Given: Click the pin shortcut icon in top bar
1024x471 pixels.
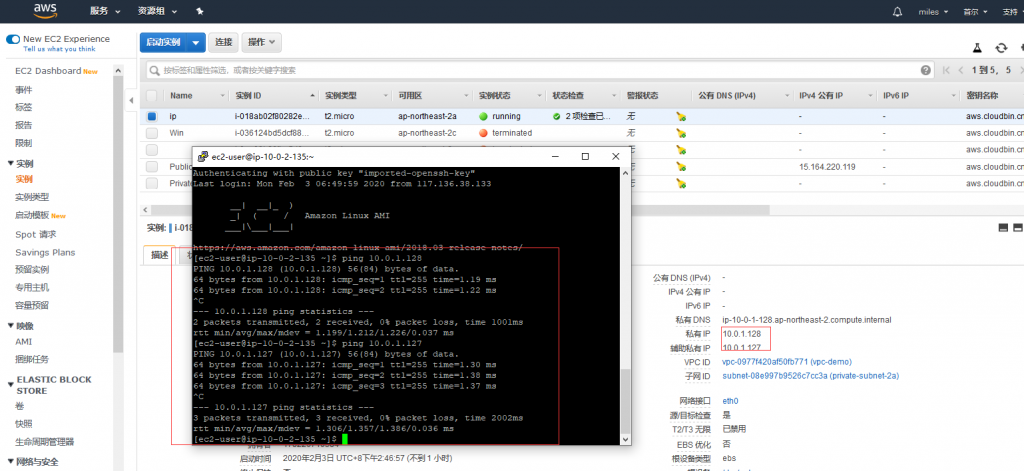Looking at the screenshot, I should coord(199,12).
